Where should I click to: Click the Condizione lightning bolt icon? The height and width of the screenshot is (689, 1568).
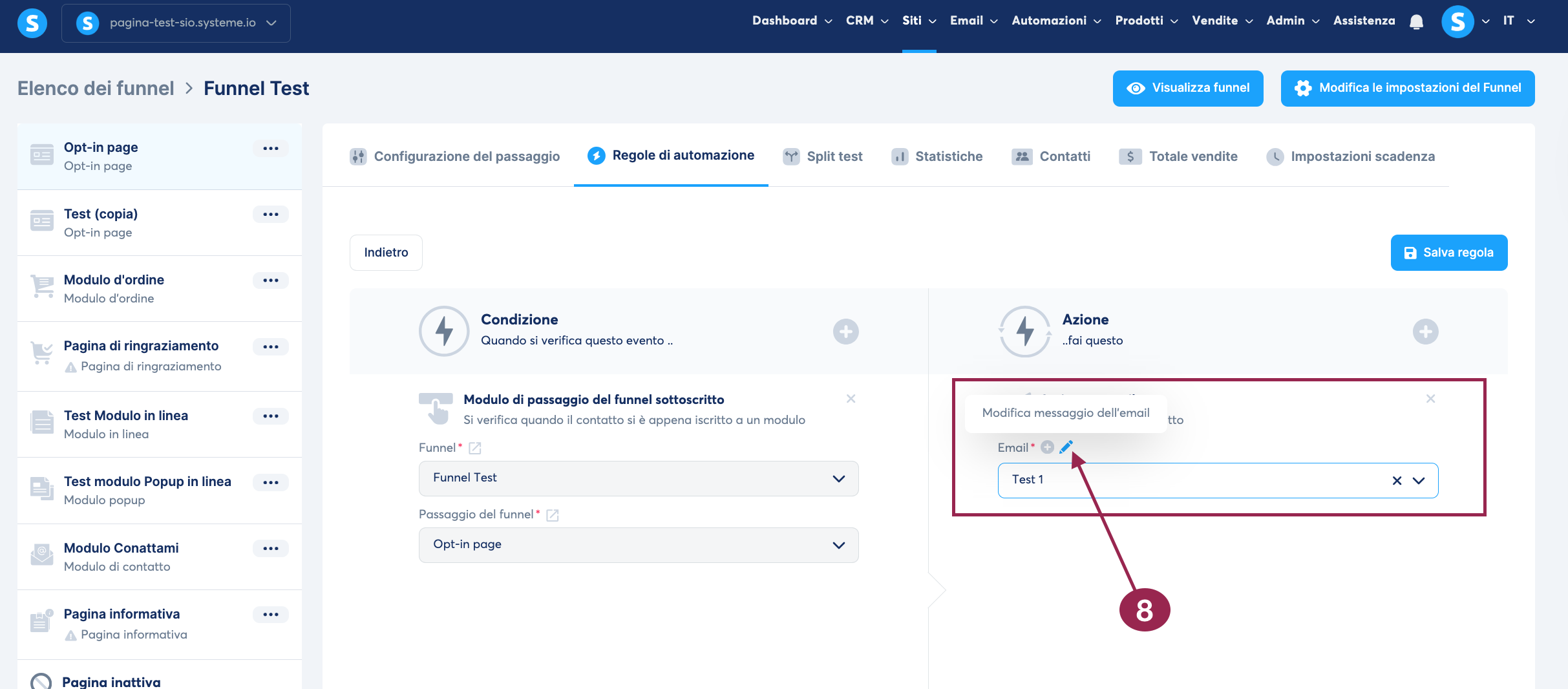coord(444,331)
